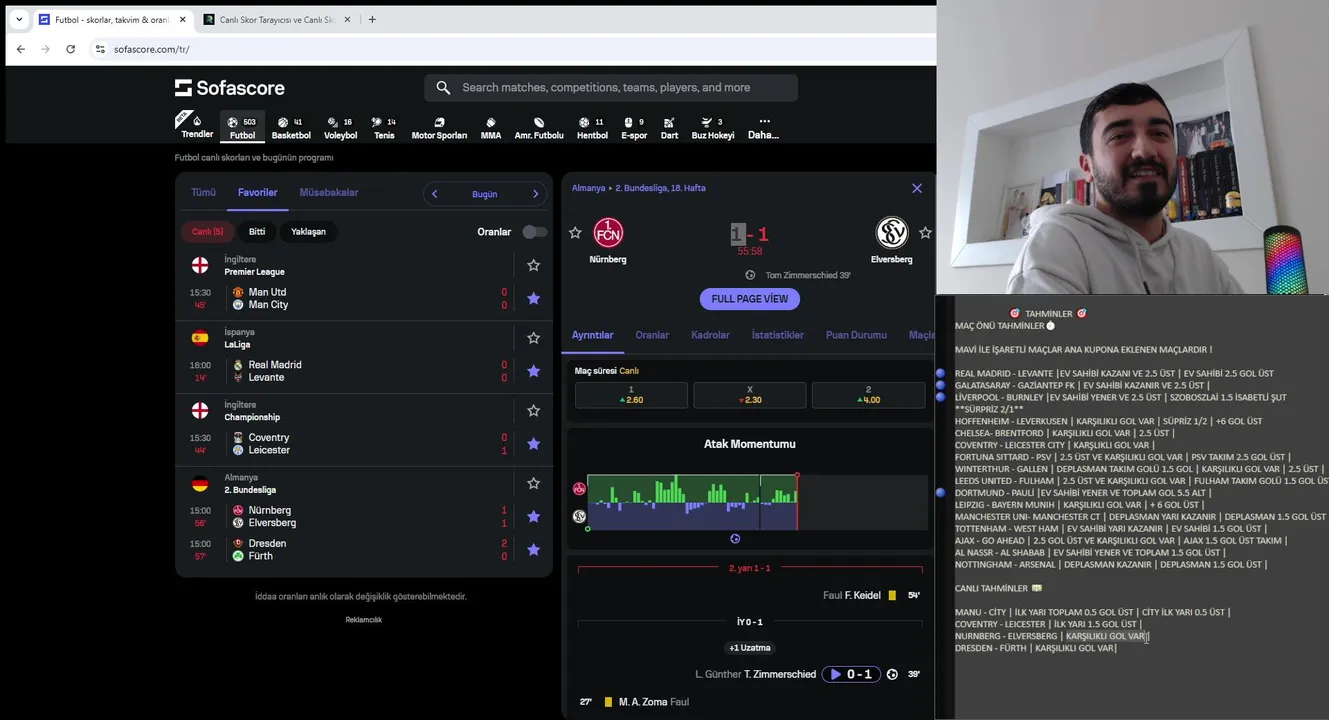Image resolution: width=1329 pixels, height=720 pixels.
Task: Favorite Nürnberg with the star icon
Action: click(x=575, y=233)
